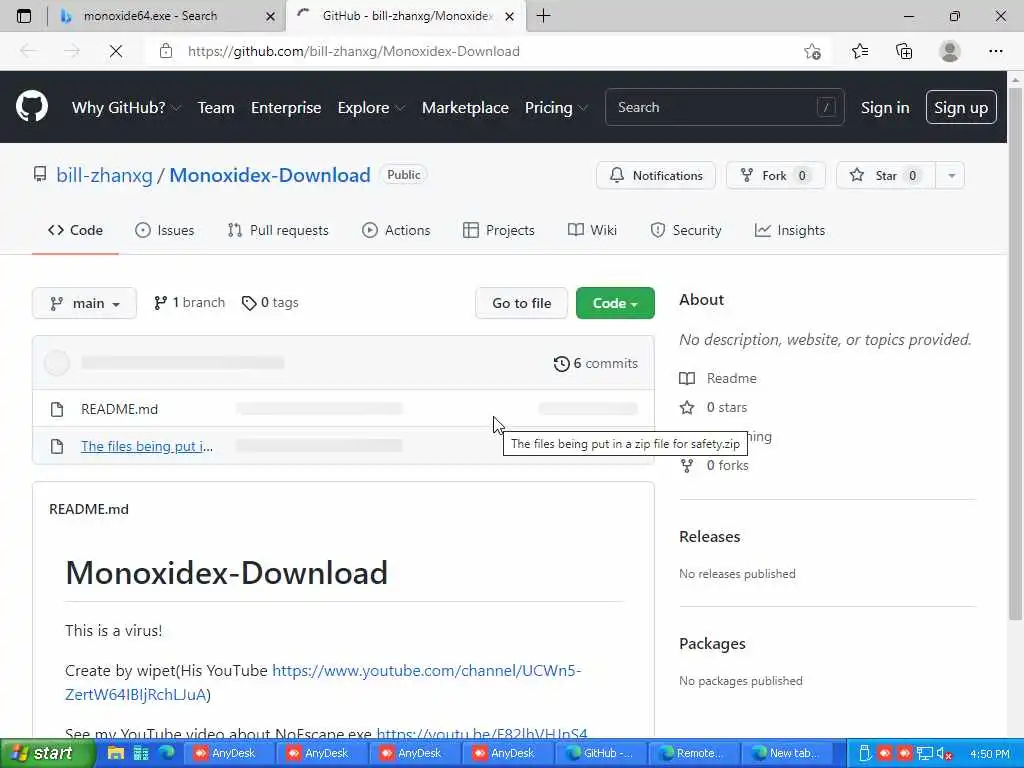The image size is (1024, 768).
Task: Open bill-zhanxg owner profile link
Action: click(104, 175)
